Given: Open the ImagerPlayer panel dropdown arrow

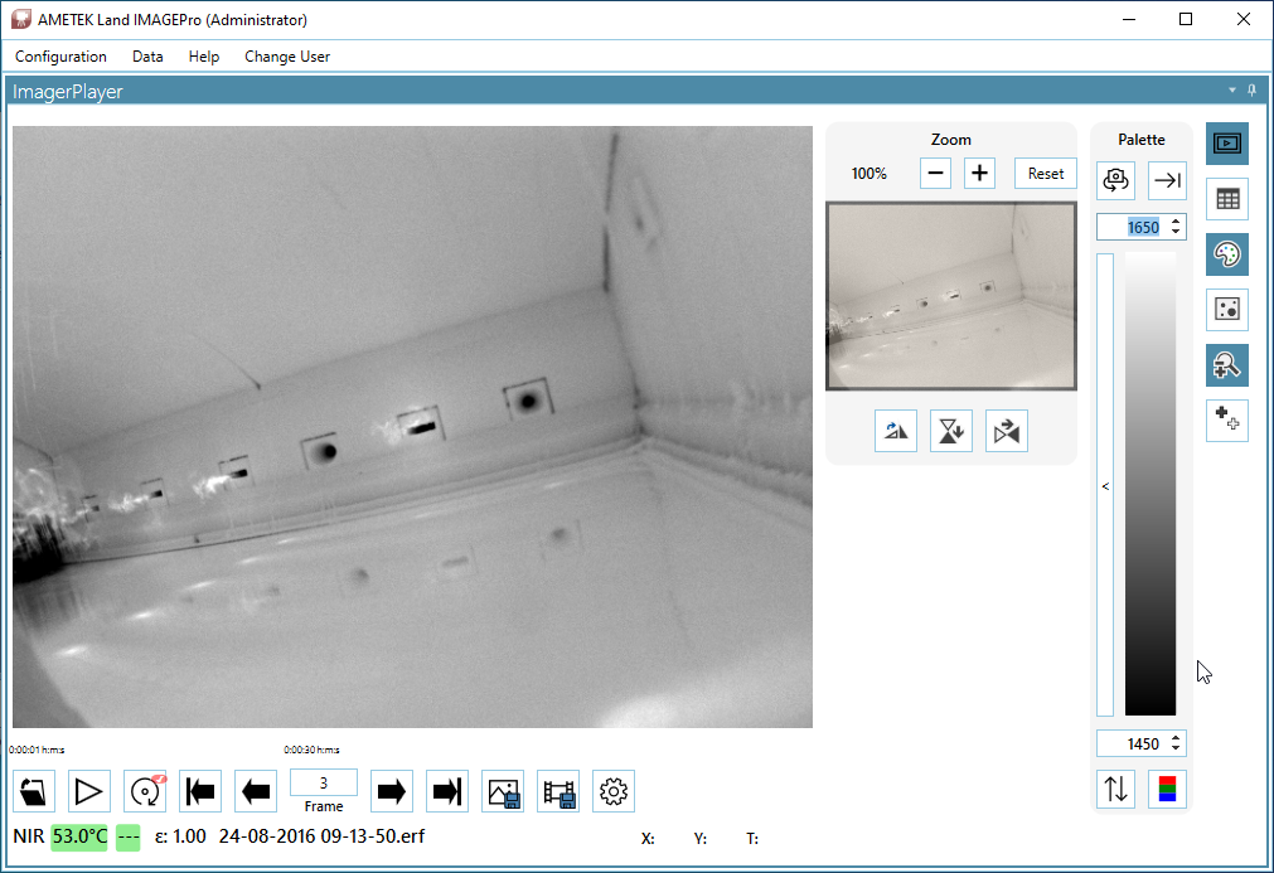Looking at the screenshot, I should click(1231, 91).
